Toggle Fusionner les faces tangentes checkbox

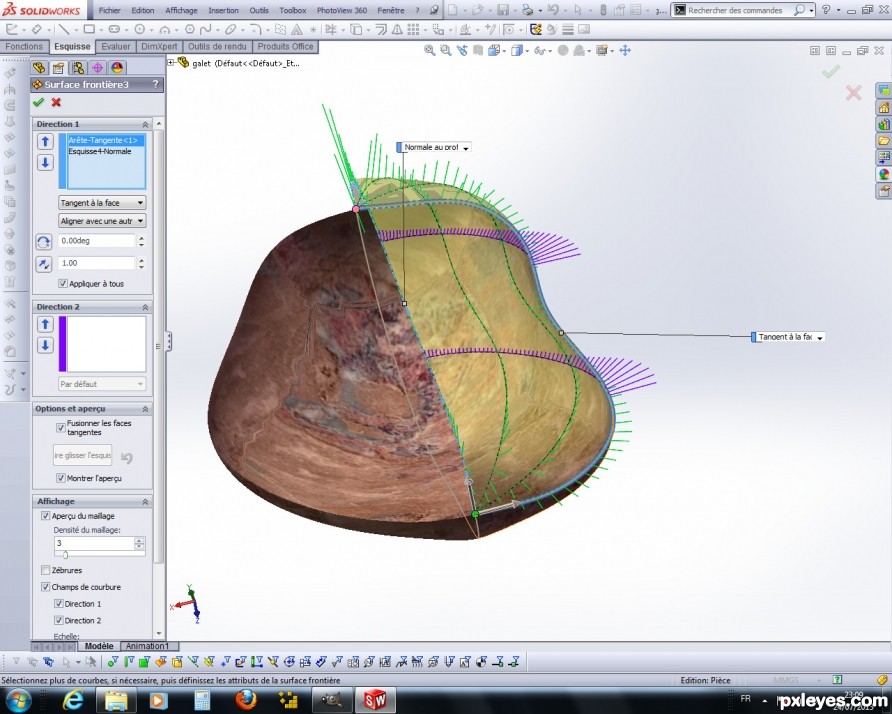click(x=61, y=427)
